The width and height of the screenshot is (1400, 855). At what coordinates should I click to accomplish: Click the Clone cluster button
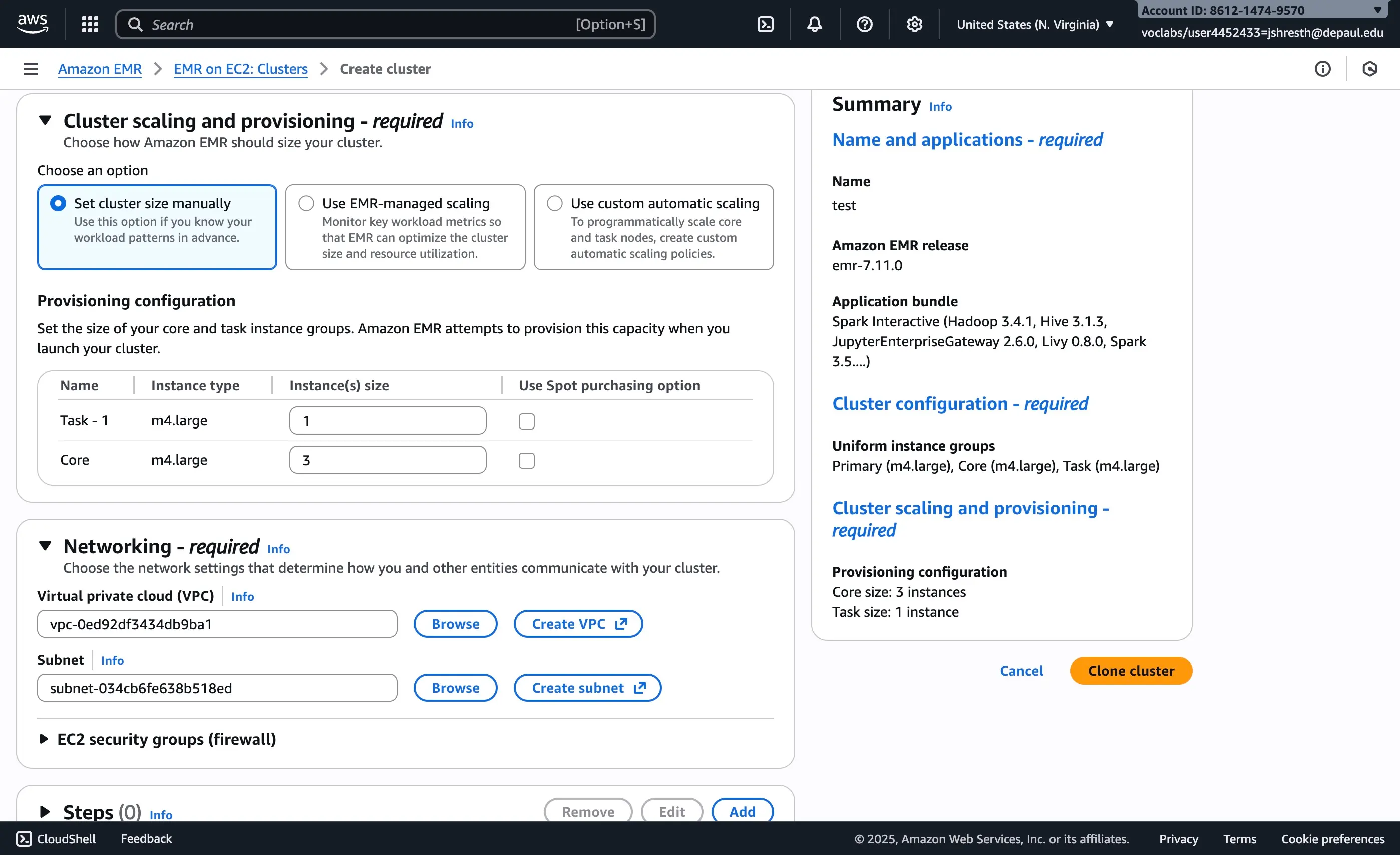click(x=1130, y=671)
